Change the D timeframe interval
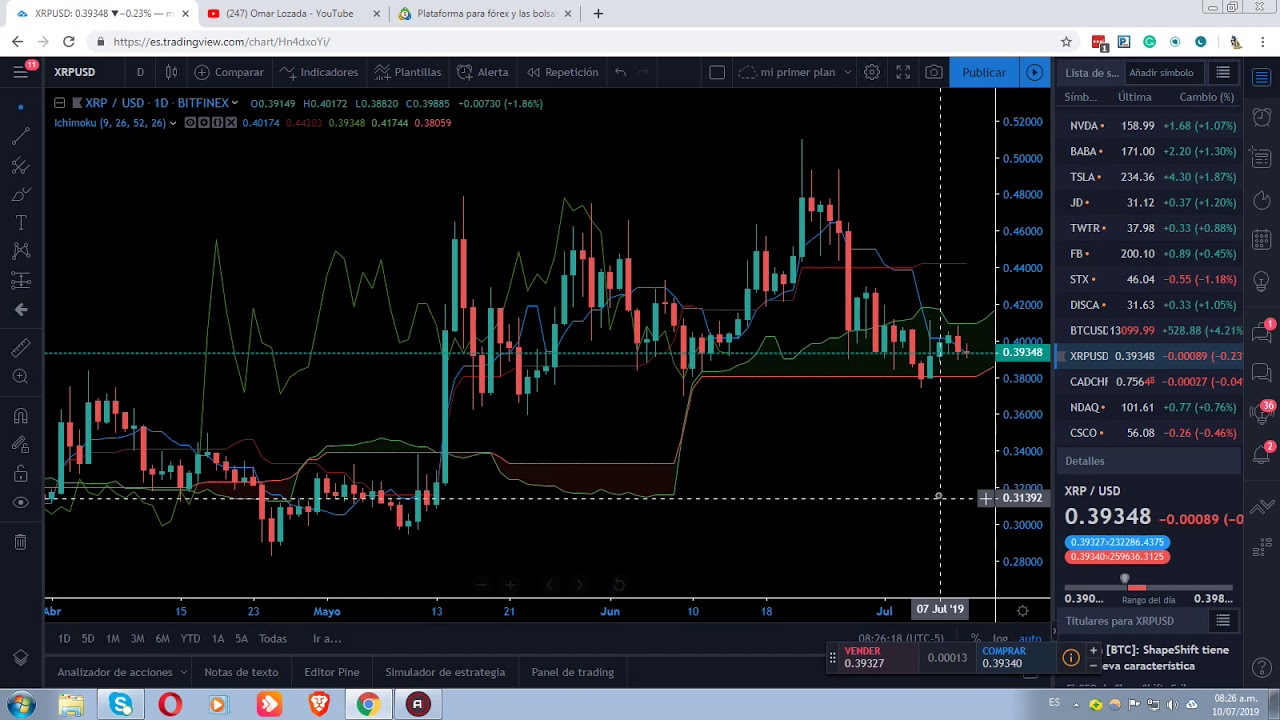Screen dimensions: 1280x720 click(140, 72)
